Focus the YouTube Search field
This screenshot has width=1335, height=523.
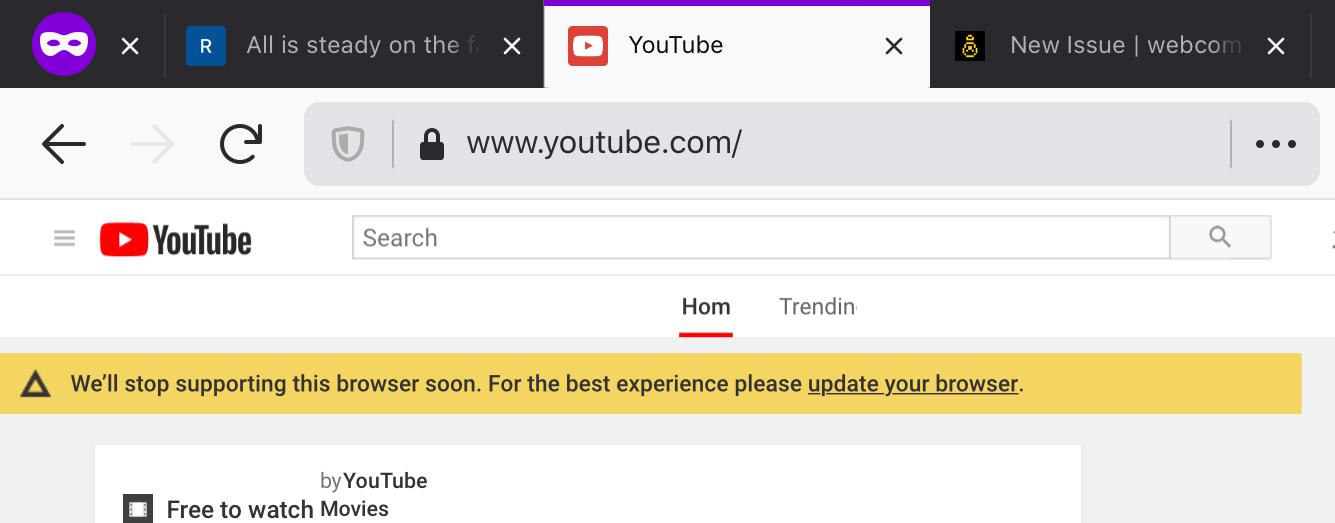(x=760, y=238)
